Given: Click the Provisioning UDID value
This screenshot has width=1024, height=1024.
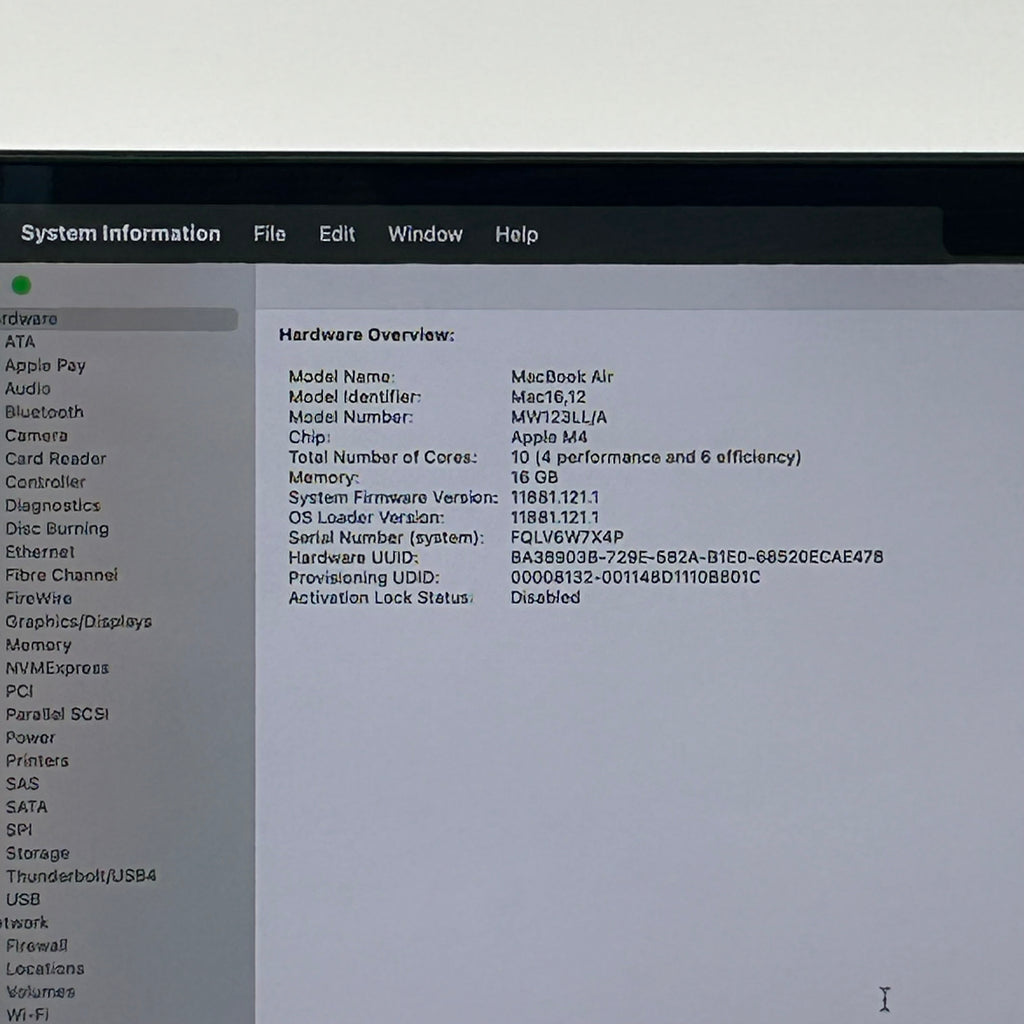Looking at the screenshot, I should click(x=635, y=577).
